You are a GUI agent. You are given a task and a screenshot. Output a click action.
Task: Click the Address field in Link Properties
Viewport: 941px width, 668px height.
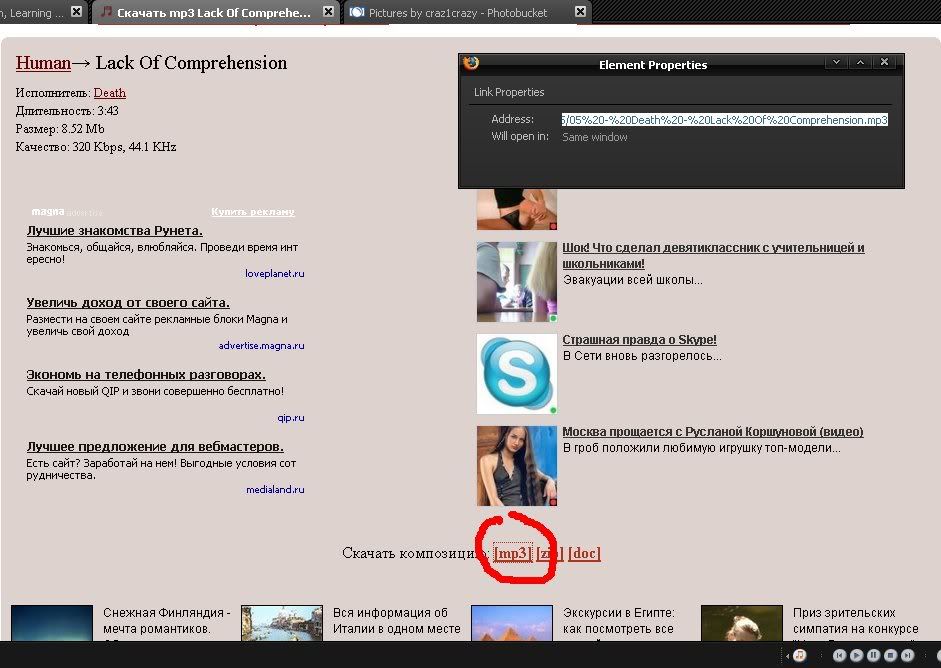[724, 120]
